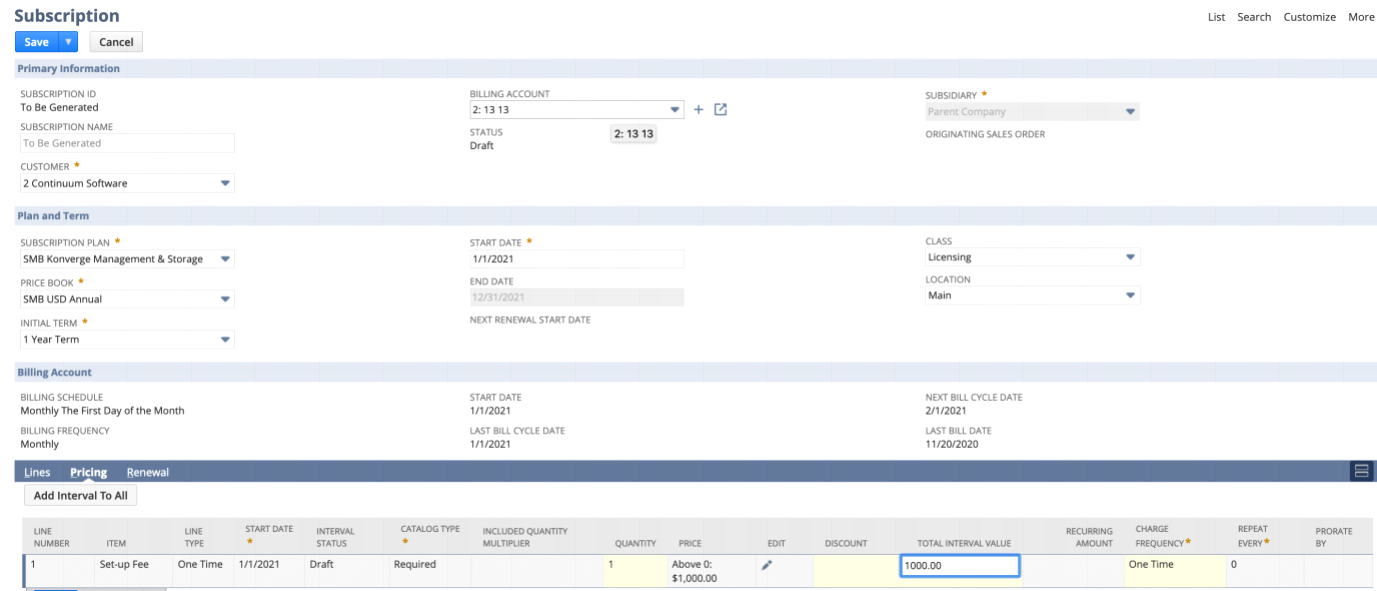Screen dimensions: 1377x591
Task: Open the Subsidiary dropdown
Action: point(1131,112)
